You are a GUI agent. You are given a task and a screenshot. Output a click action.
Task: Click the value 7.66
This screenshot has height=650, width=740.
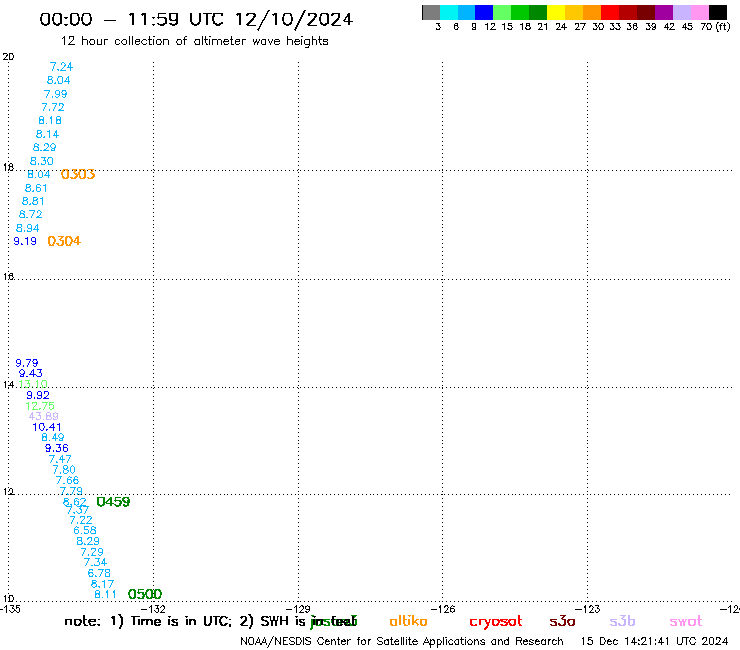[x=67, y=481]
